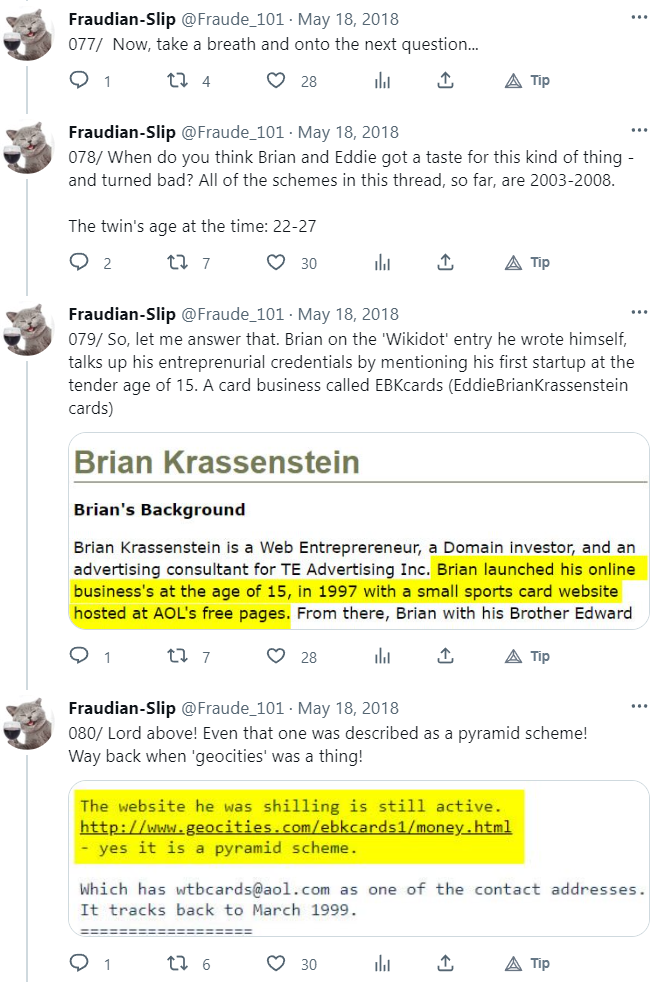Open Fraudian-Slip profile avatar on tweet 078

pos(29,149)
